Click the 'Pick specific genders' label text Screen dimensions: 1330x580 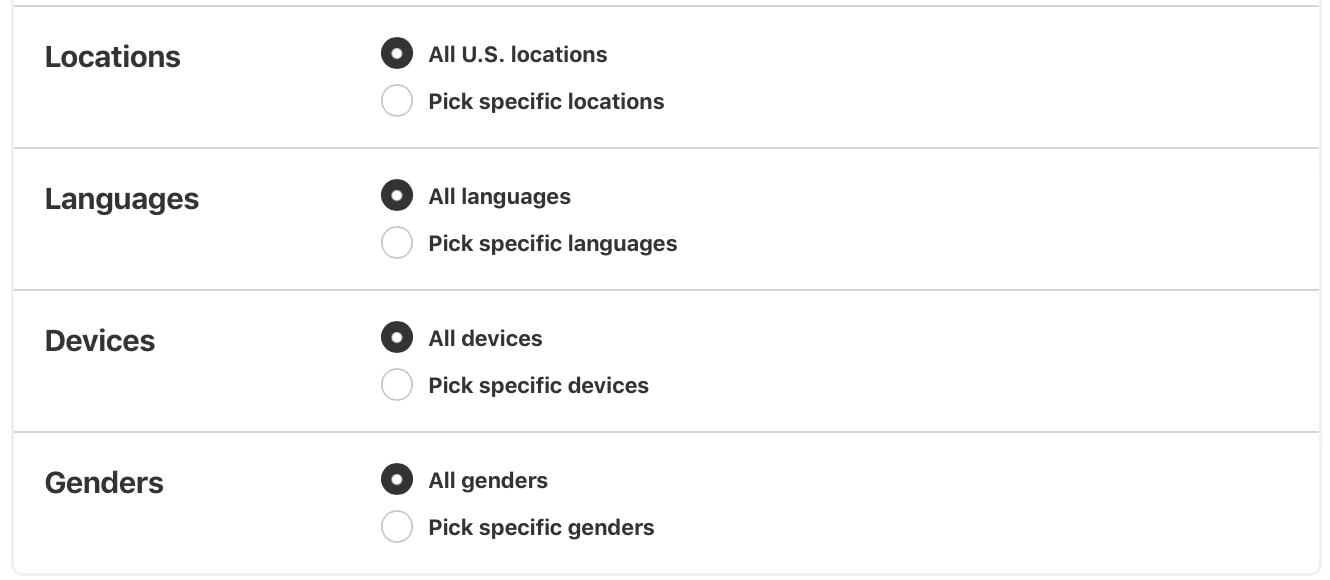click(x=541, y=527)
